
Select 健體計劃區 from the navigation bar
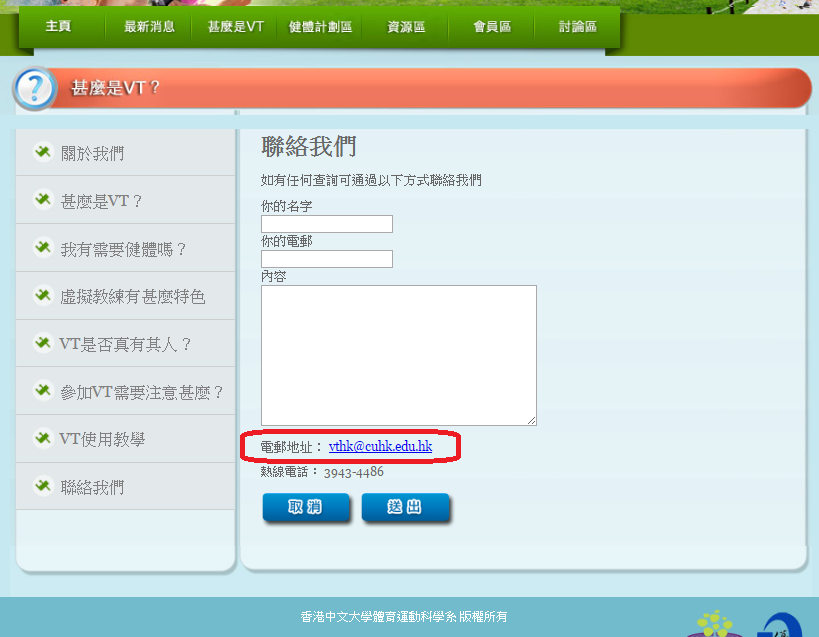[320, 27]
